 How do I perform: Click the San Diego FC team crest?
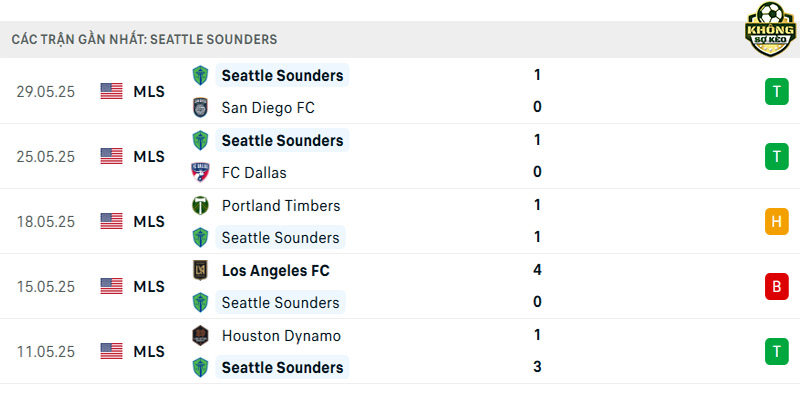point(200,108)
